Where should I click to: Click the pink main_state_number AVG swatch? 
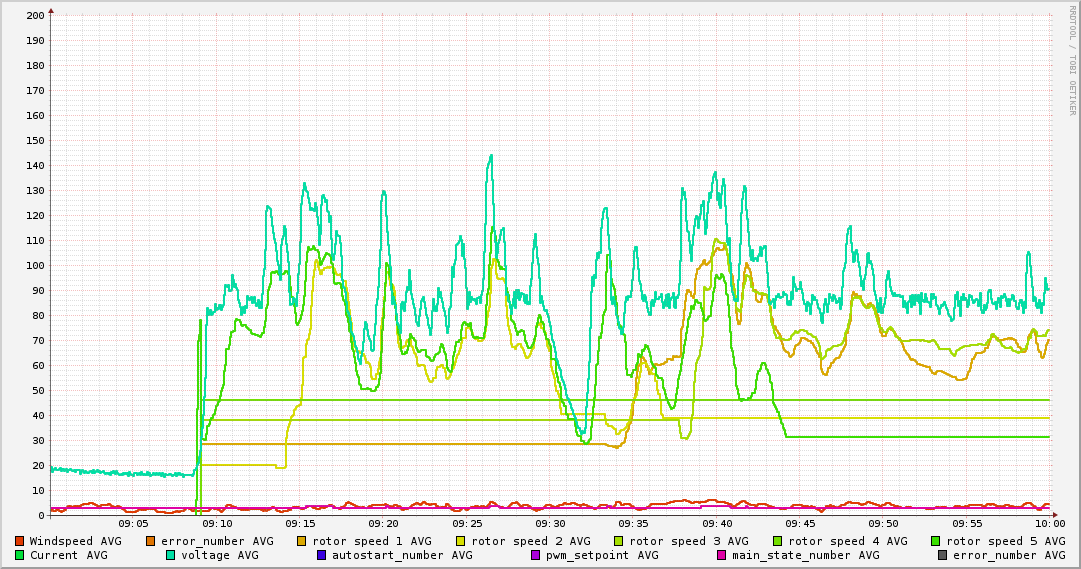722,555
